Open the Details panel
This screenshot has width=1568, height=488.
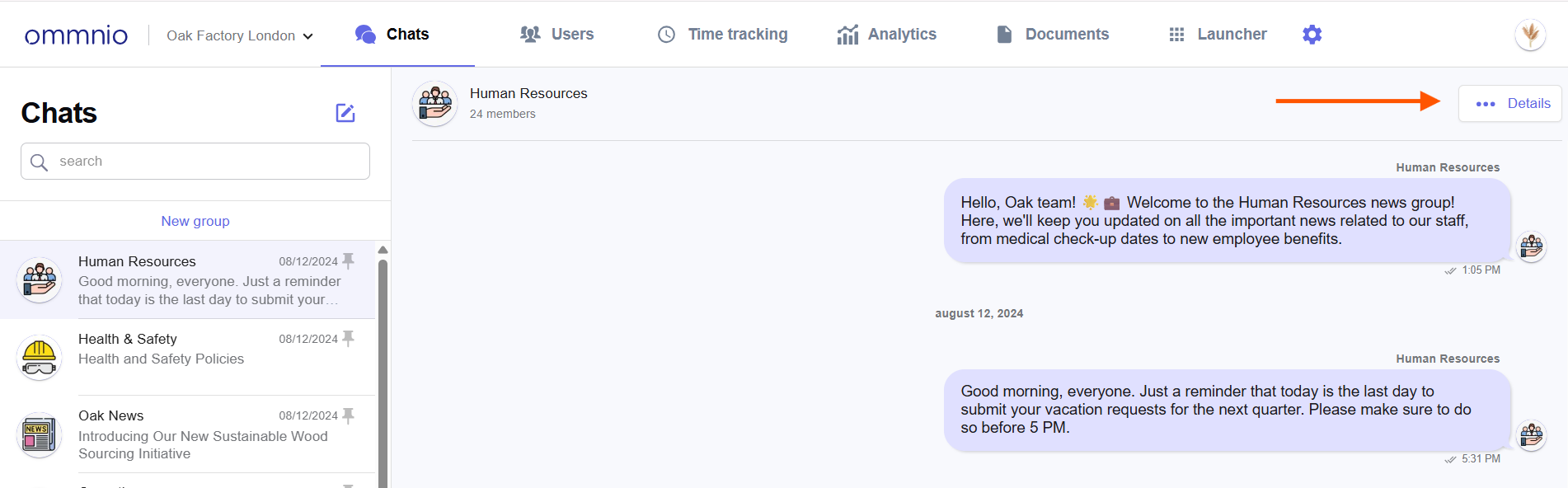(x=1510, y=104)
